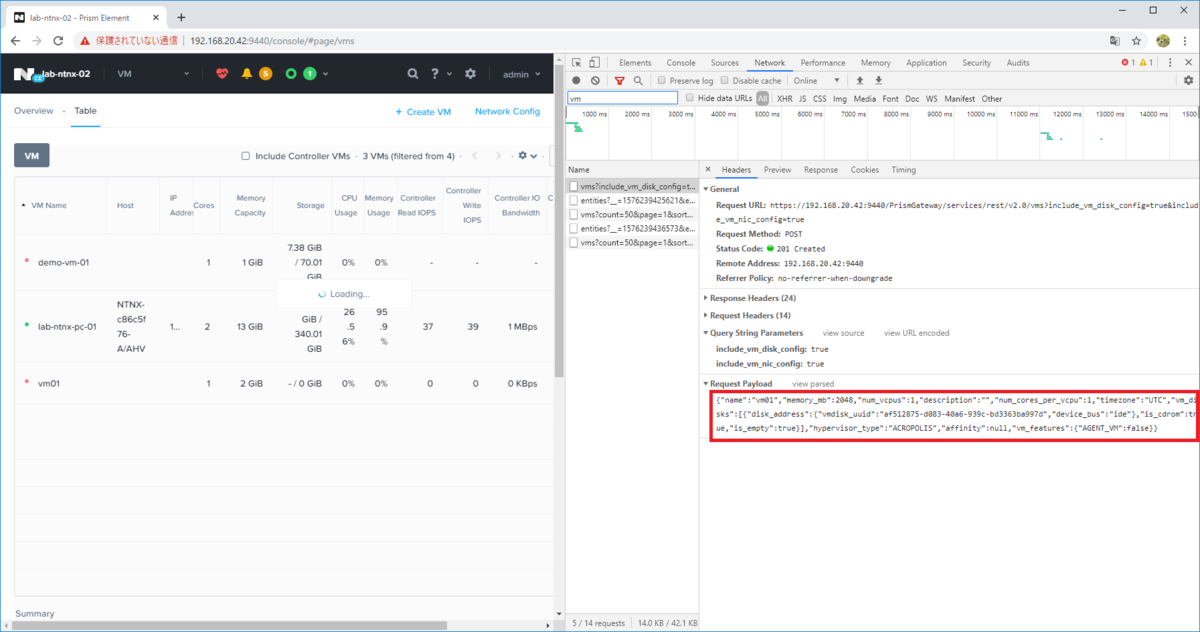1200x632 pixels.
Task: Open the admin user dropdown
Action: pos(521,74)
